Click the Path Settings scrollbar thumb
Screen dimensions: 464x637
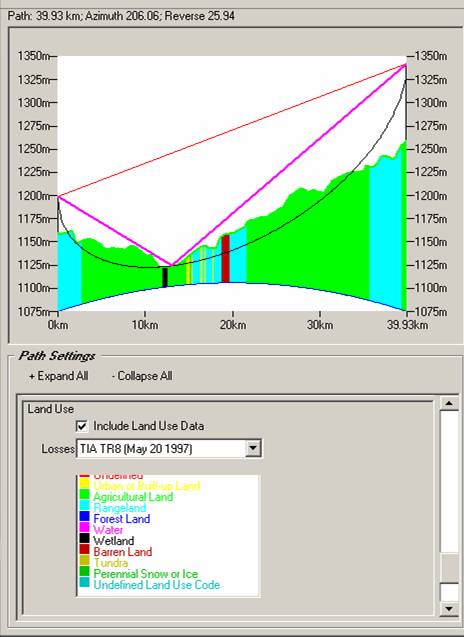tap(449, 568)
